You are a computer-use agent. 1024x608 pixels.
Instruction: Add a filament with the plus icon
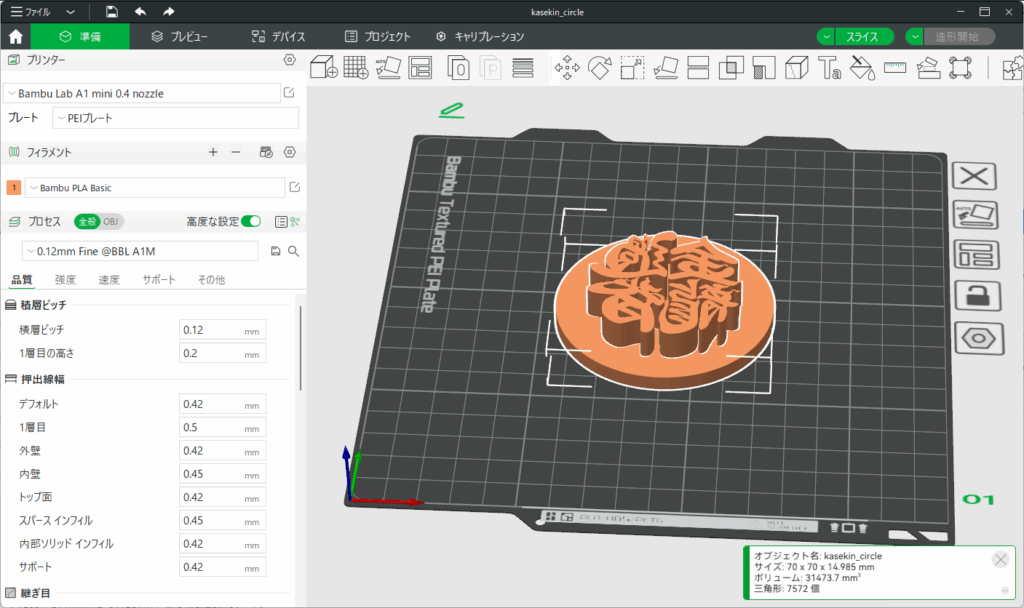[x=213, y=152]
